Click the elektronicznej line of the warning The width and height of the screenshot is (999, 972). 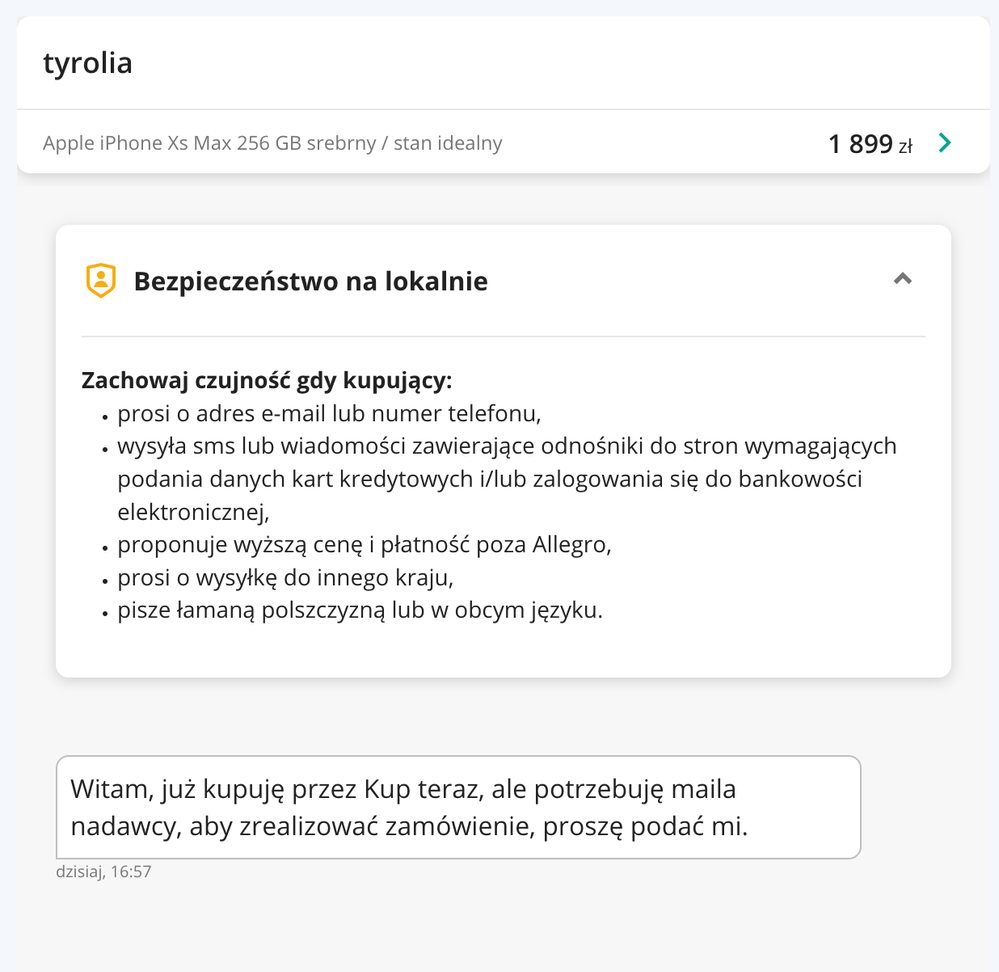(x=194, y=512)
